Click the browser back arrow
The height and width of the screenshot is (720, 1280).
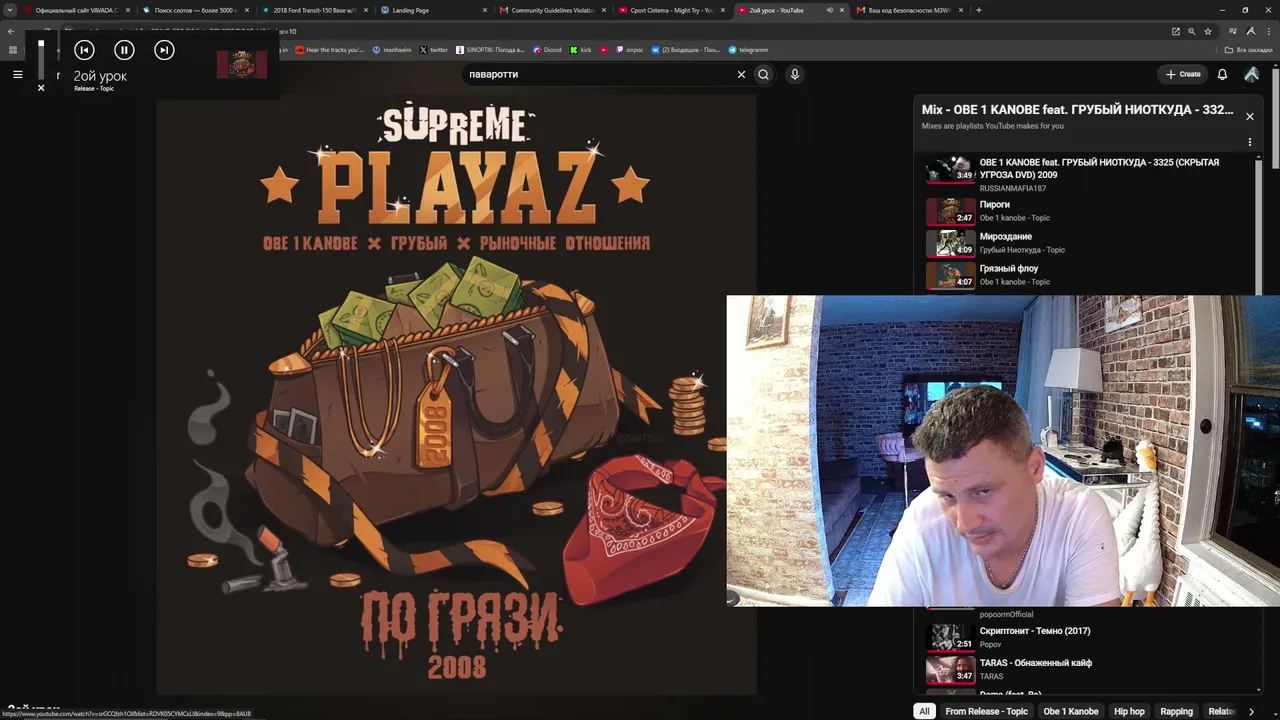click(11, 31)
